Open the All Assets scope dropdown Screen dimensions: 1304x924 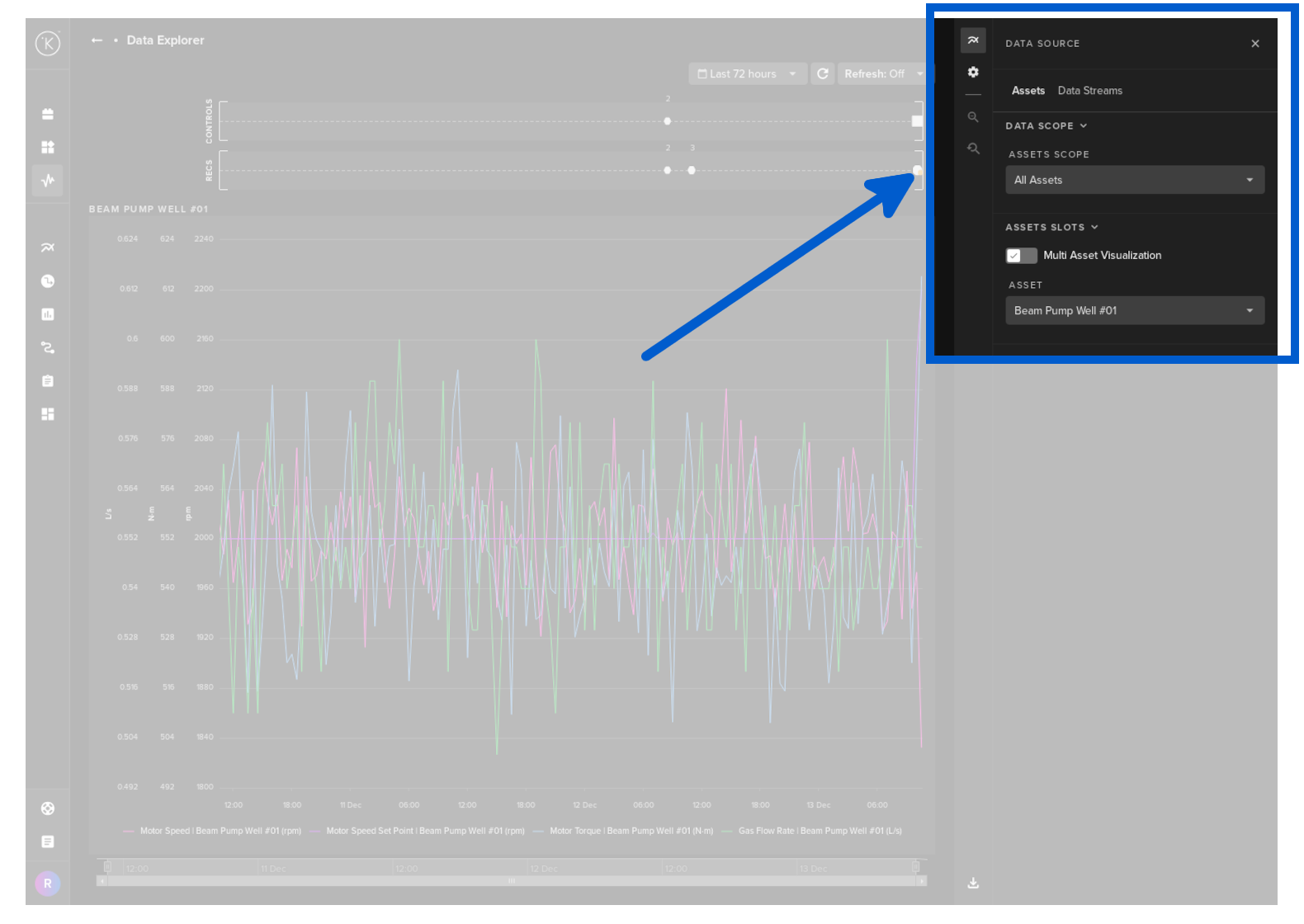1134,180
